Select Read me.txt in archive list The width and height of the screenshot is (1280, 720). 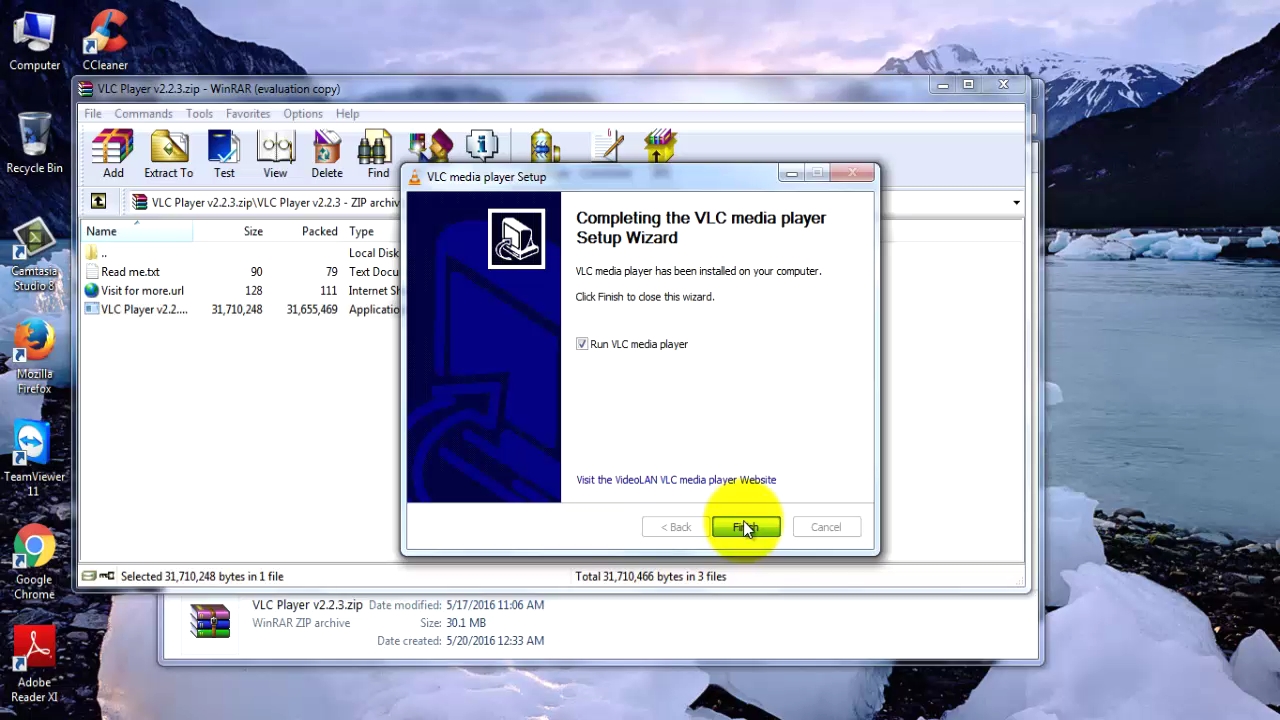[x=240, y=272]
